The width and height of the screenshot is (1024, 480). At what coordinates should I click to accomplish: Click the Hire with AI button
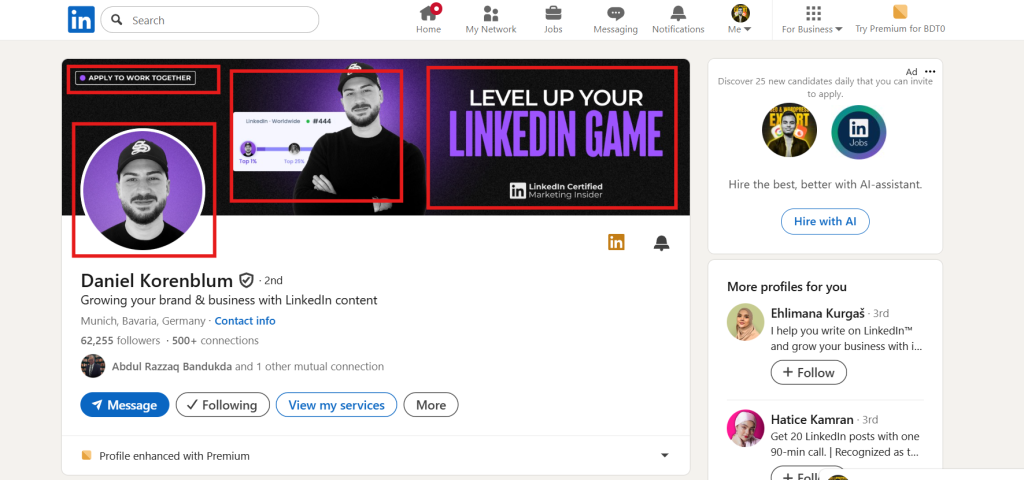[825, 221]
